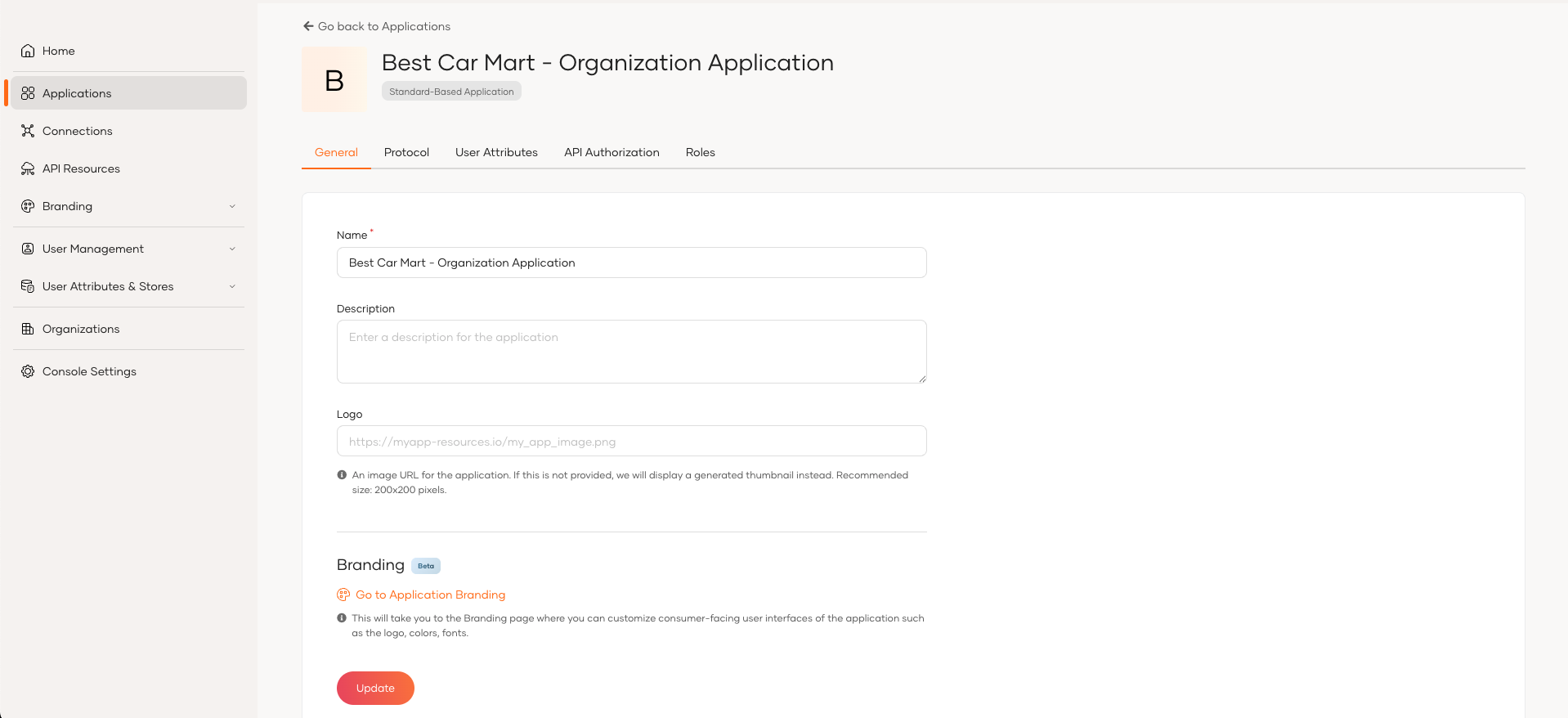1568x718 pixels.
Task: Click the B application thumbnail
Action: tap(334, 79)
